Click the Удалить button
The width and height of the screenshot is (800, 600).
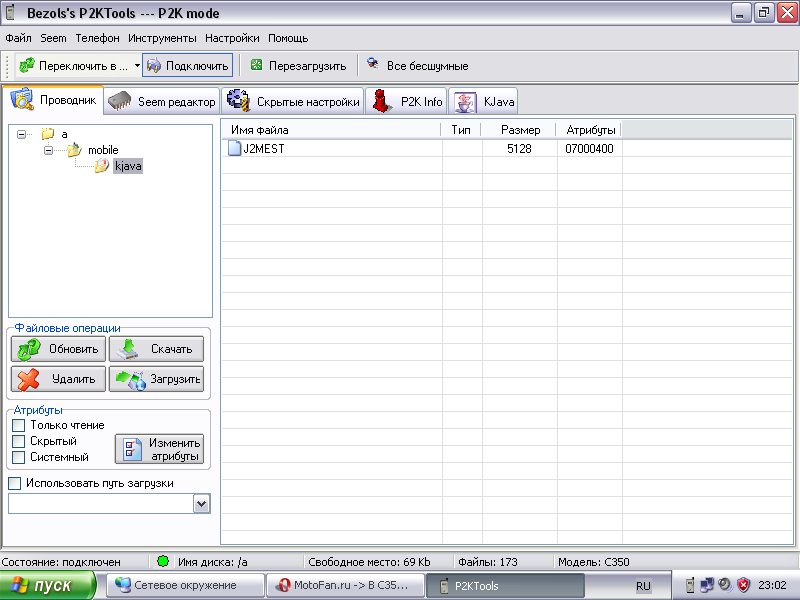pyautogui.click(x=58, y=379)
